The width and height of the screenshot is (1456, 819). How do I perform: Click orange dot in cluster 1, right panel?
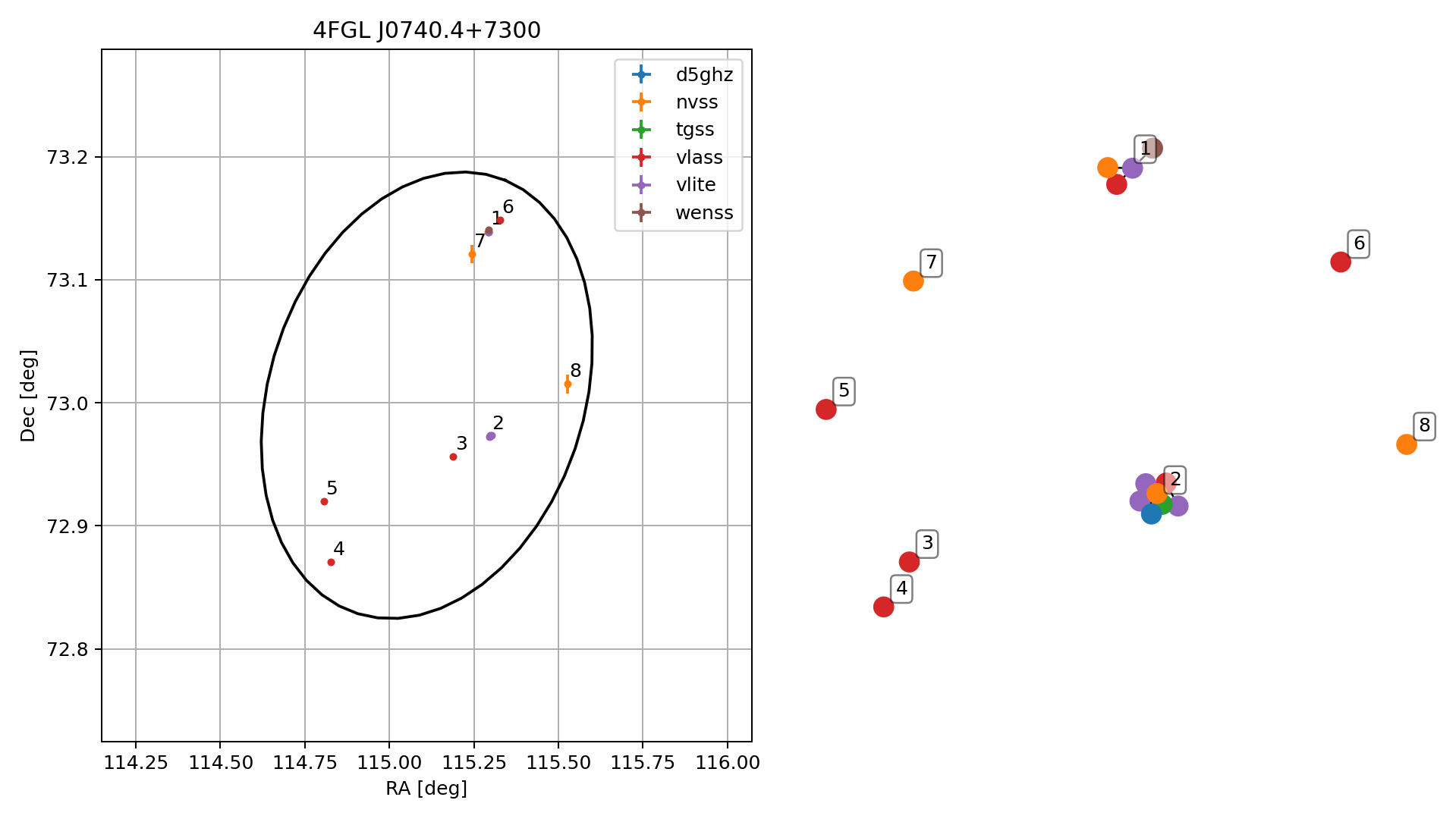pos(1108,168)
